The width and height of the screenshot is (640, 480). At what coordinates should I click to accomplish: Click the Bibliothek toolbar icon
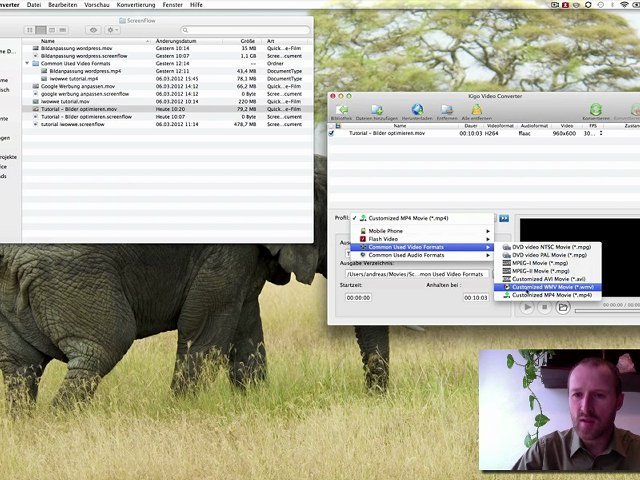click(342, 110)
